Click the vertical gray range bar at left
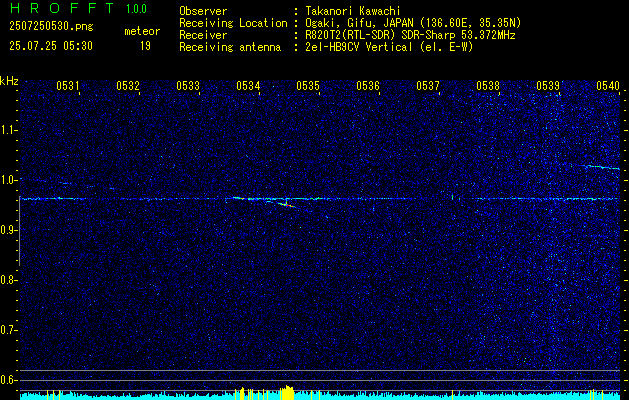Image resolution: width=629 pixels, height=400 pixels. [x=19, y=231]
